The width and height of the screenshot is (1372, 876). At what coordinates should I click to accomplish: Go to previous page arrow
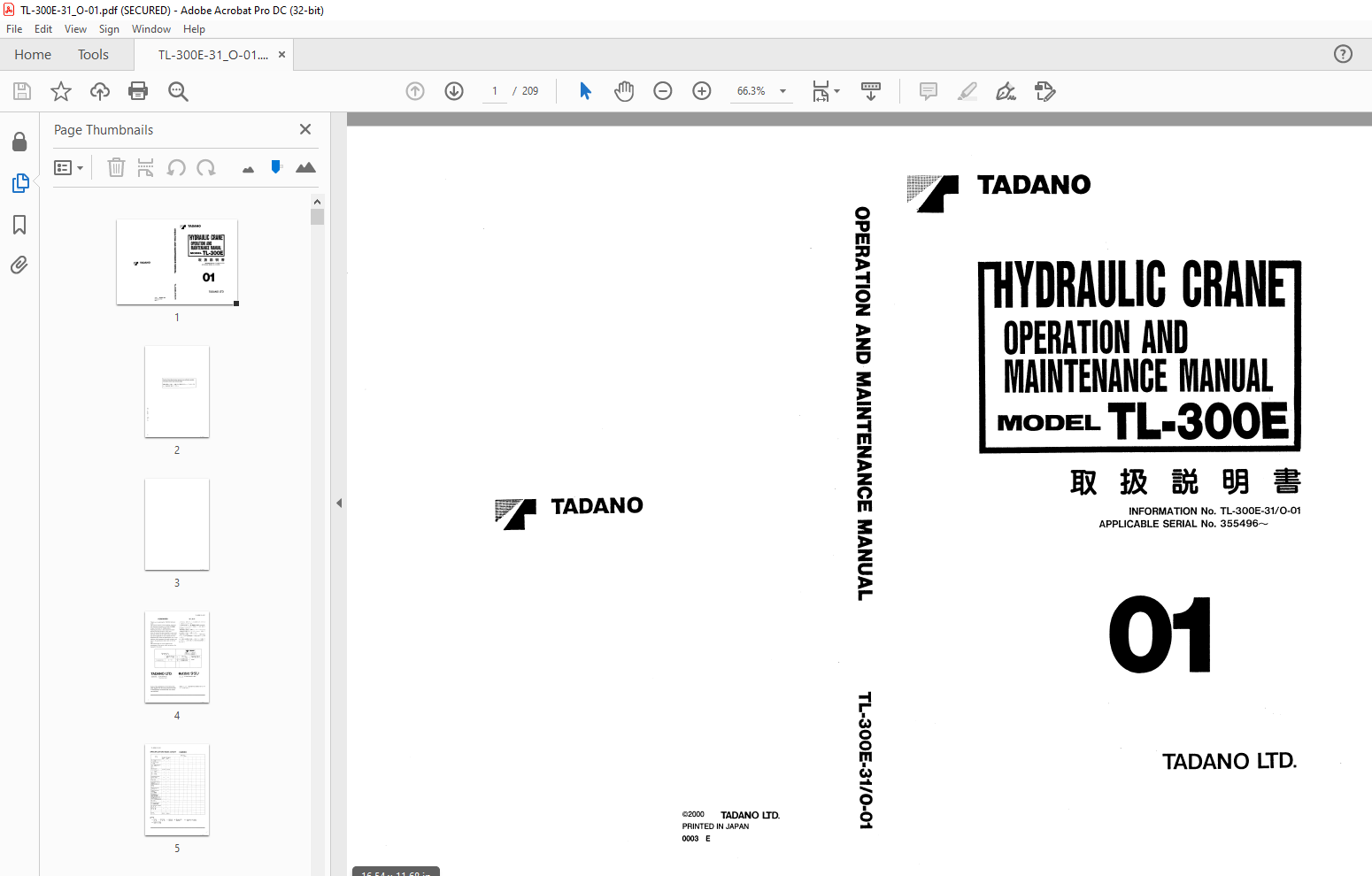pos(415,91)
